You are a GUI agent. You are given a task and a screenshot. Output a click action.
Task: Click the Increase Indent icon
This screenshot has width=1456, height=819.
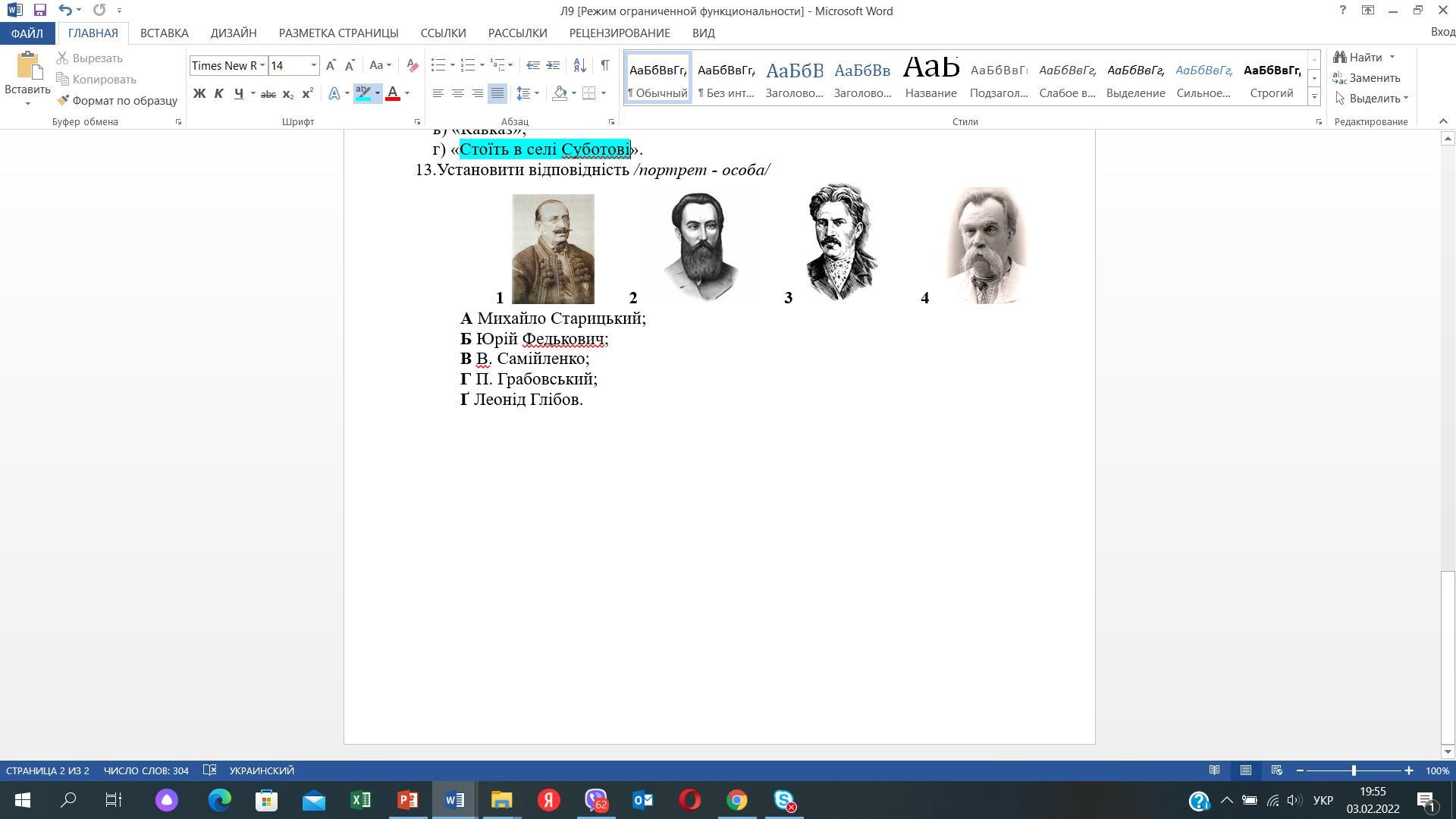[554, 65]
